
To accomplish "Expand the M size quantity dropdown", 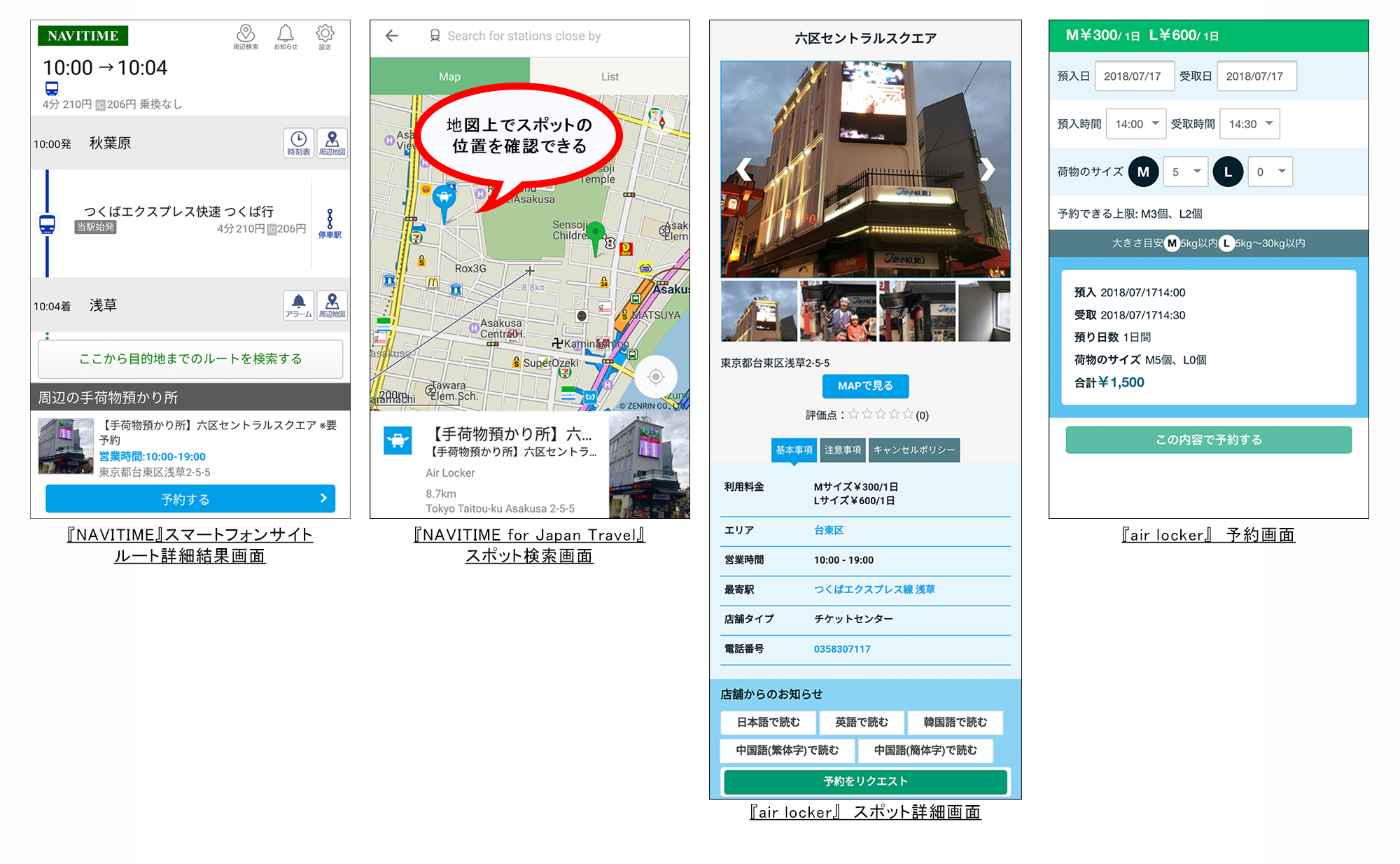I will click(x=1186, y=172).
